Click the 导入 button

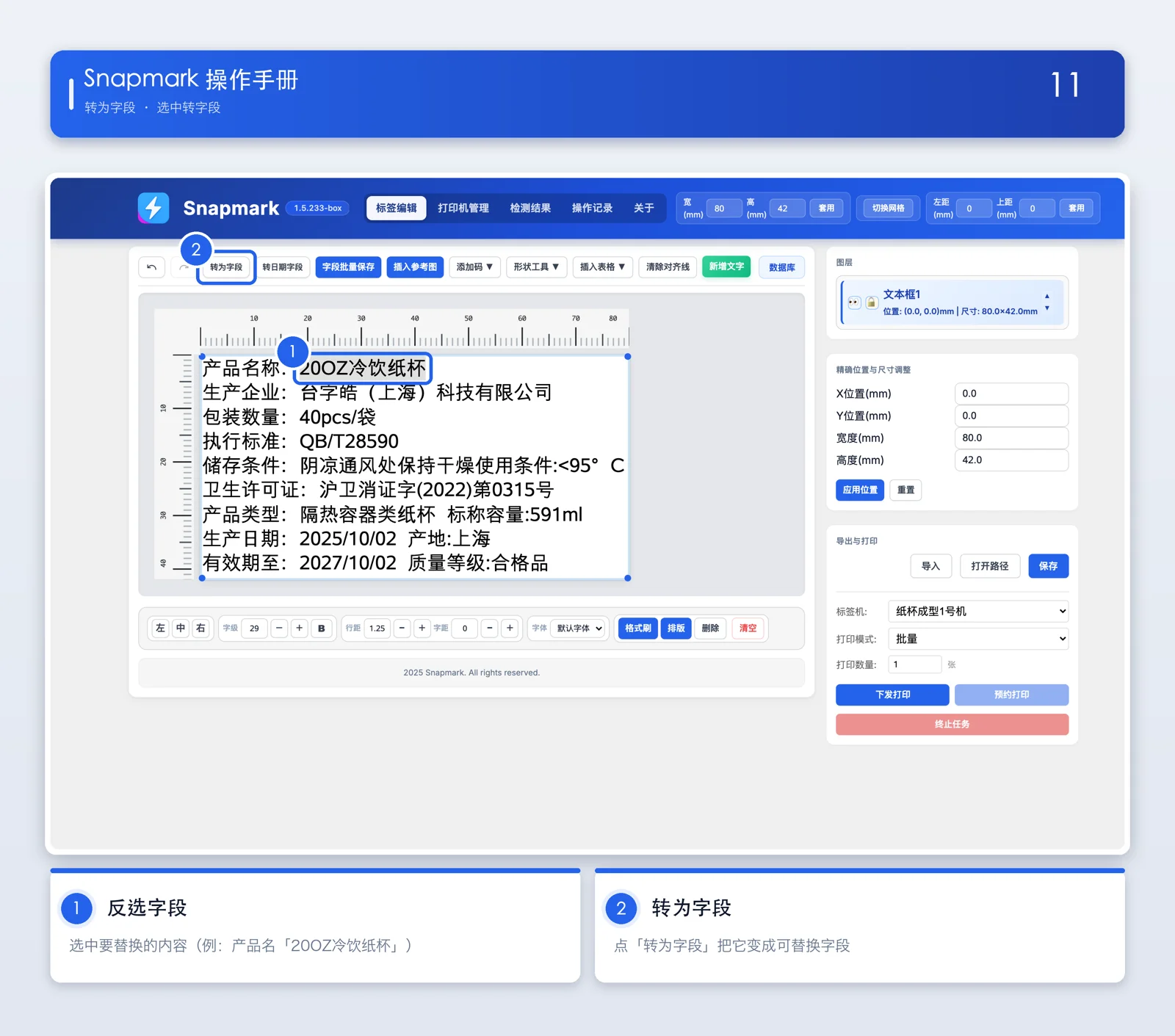tap(931, 566)
